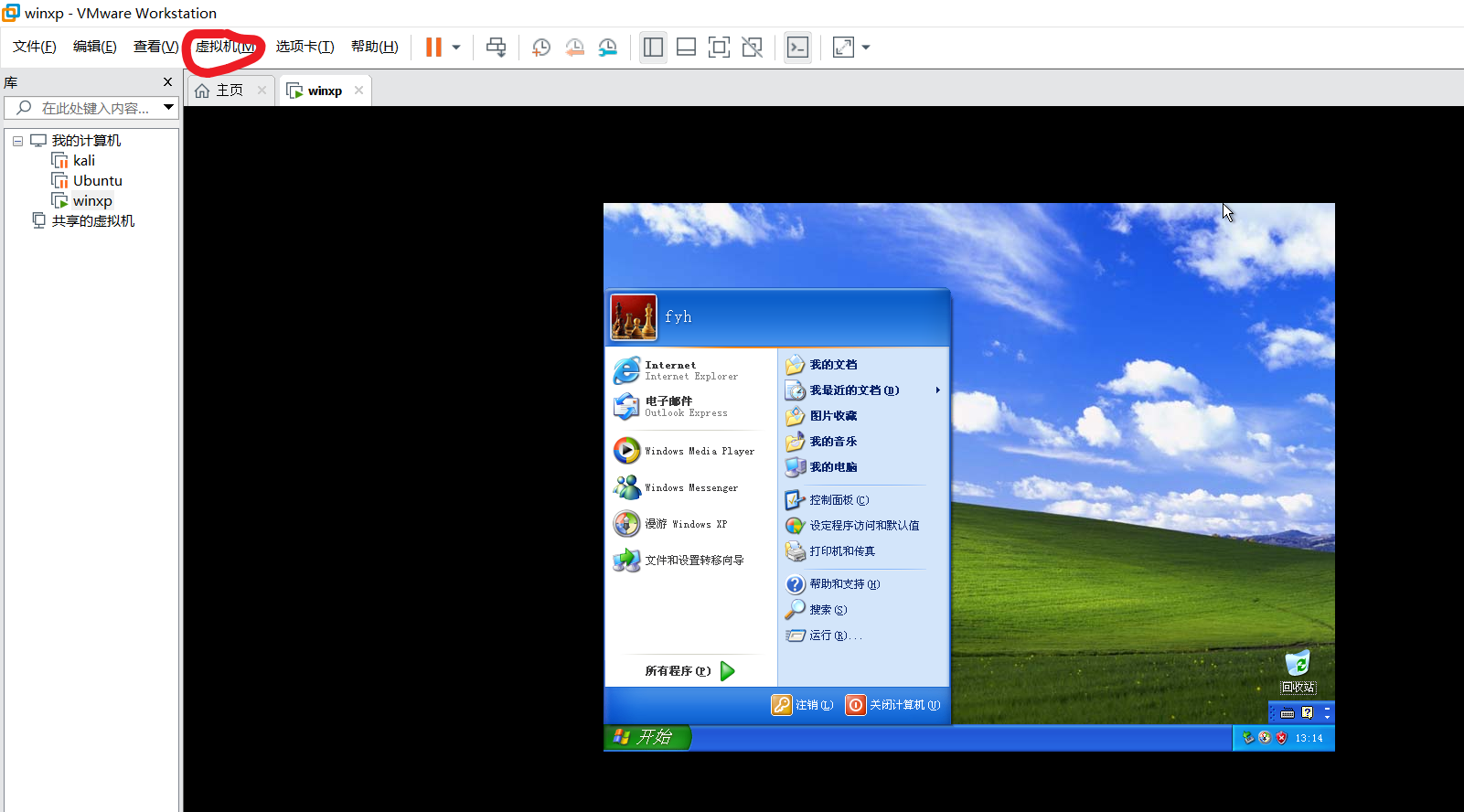
Task: Open Windows Messenger
Action: tap(690, 487)
